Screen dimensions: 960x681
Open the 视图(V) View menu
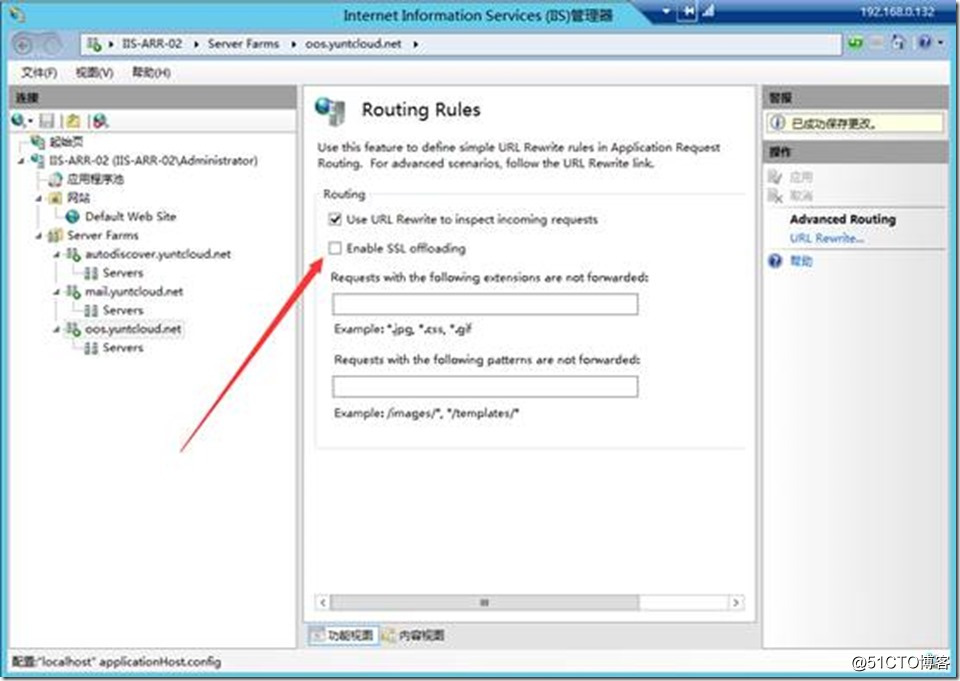pos(94,72)
